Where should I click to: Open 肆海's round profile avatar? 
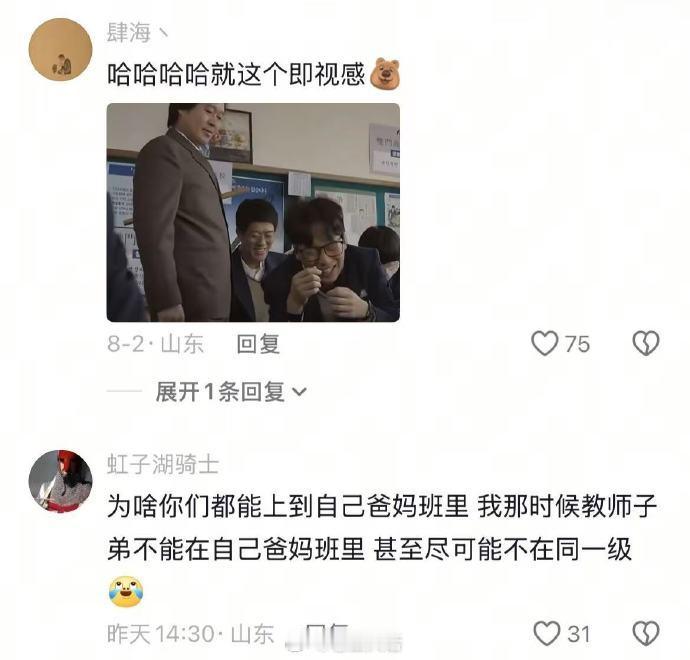tap(60, 50)
